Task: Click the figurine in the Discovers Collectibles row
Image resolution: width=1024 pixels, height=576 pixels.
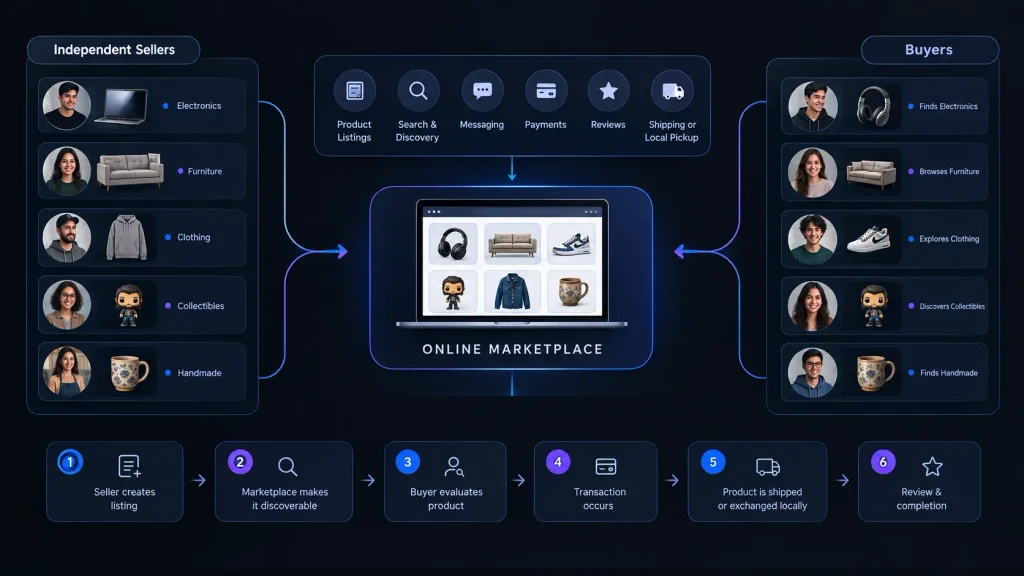Action: (x=874, y=306)
